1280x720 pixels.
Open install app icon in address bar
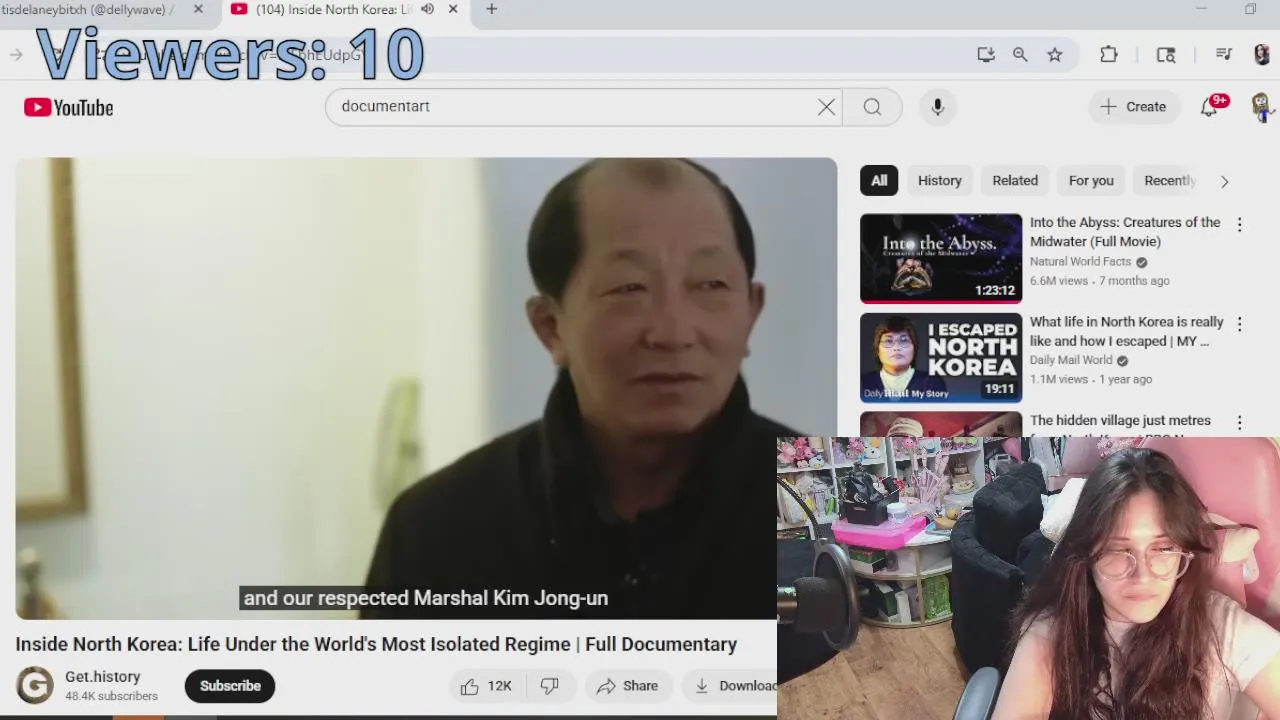coord(986,55)
